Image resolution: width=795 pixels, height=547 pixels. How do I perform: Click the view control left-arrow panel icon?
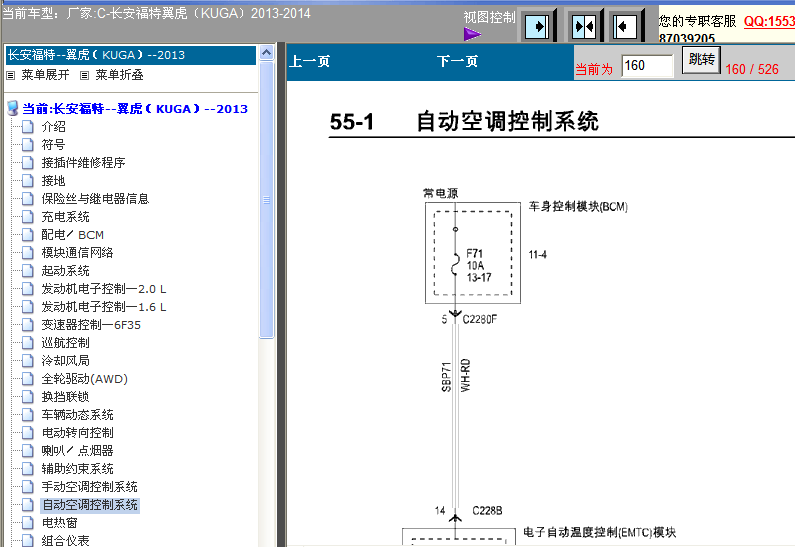(x=624, y=26)
